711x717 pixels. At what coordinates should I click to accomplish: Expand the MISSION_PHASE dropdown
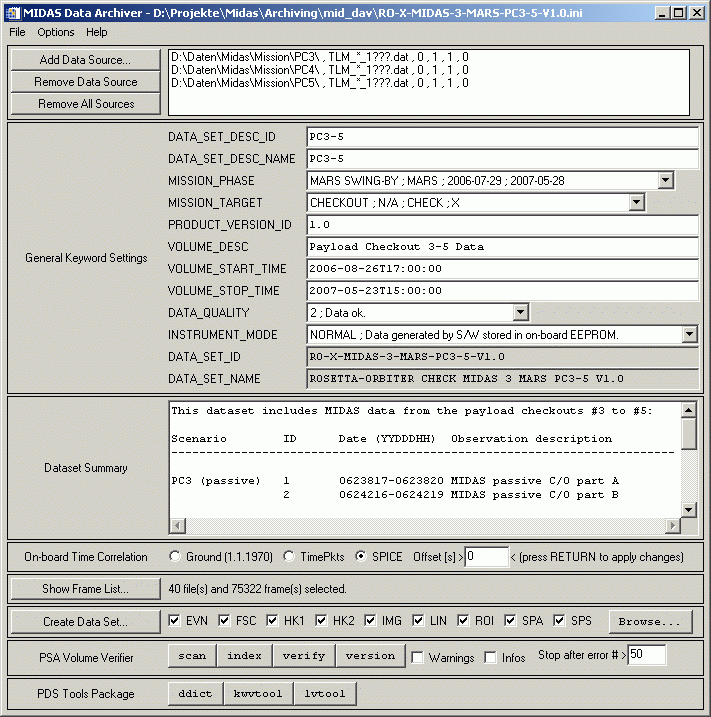[666, 181]
